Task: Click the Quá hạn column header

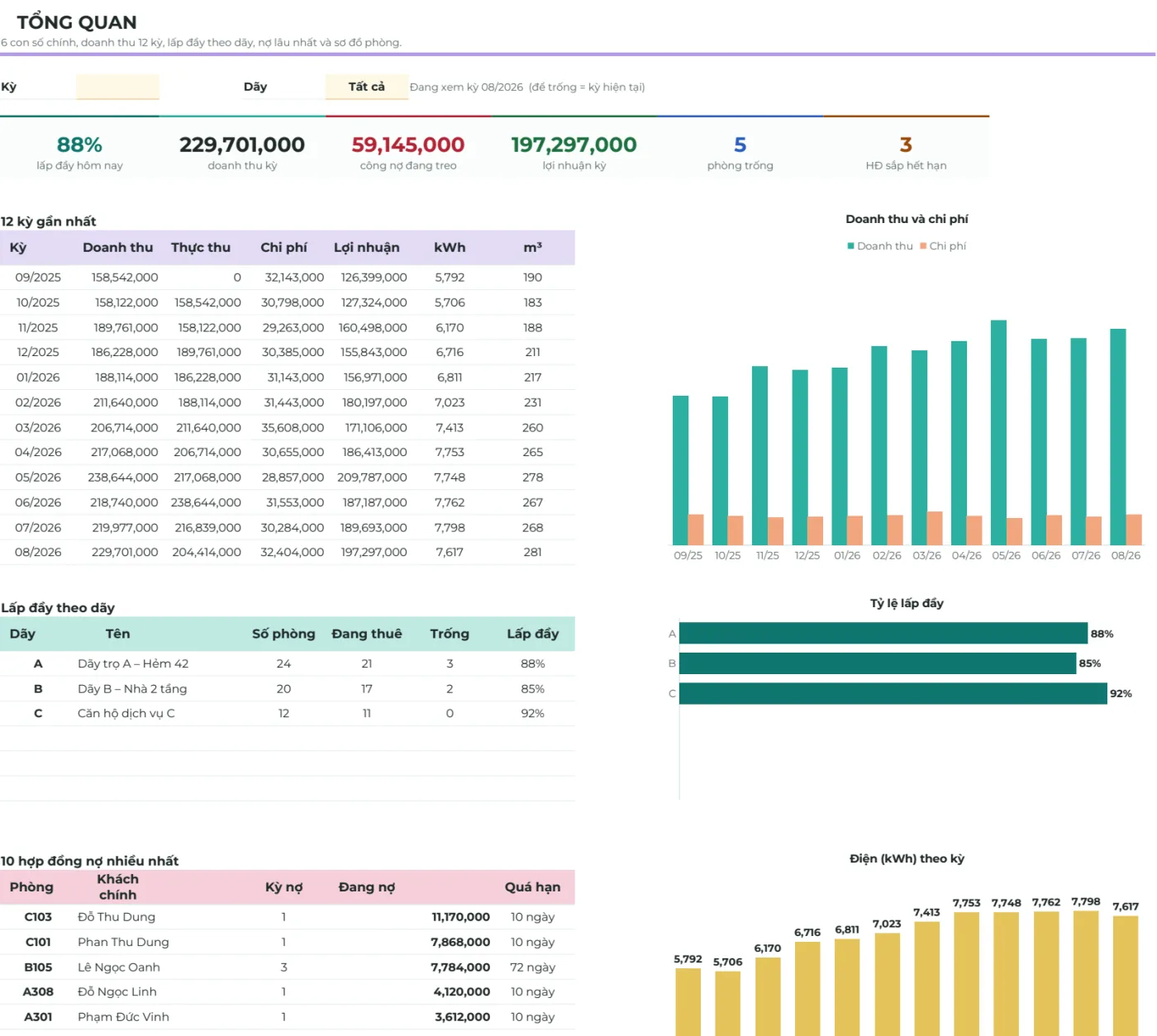Action: click(532, 886)
